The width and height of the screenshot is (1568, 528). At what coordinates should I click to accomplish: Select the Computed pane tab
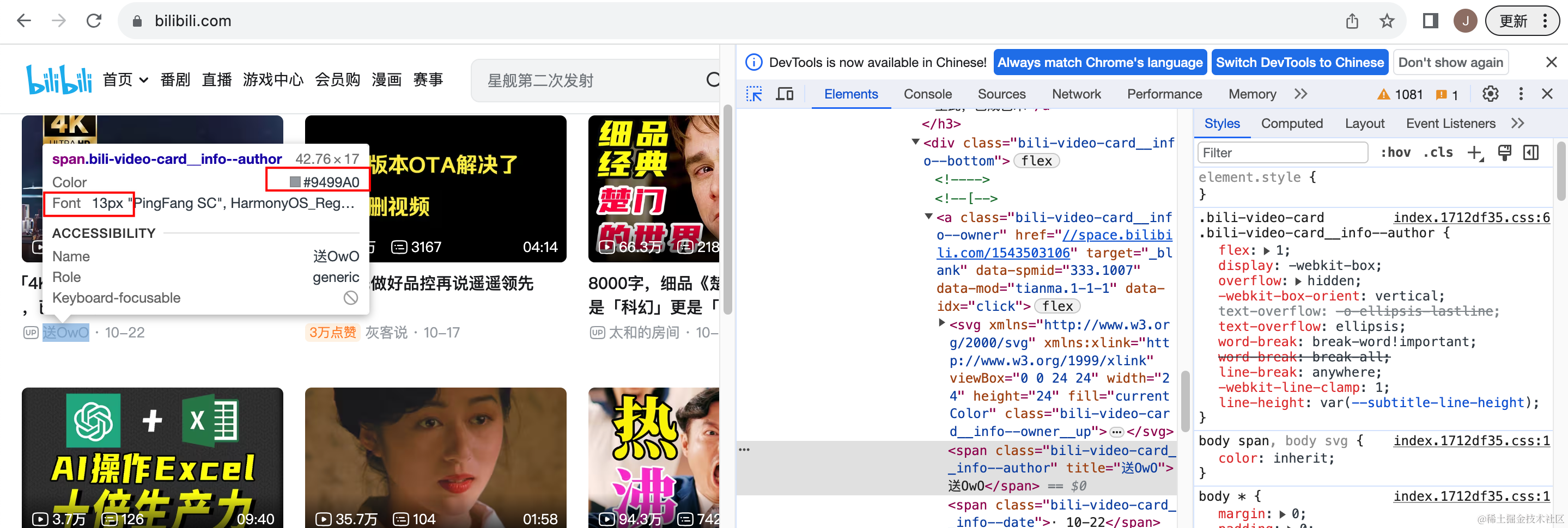[1292, 124]
